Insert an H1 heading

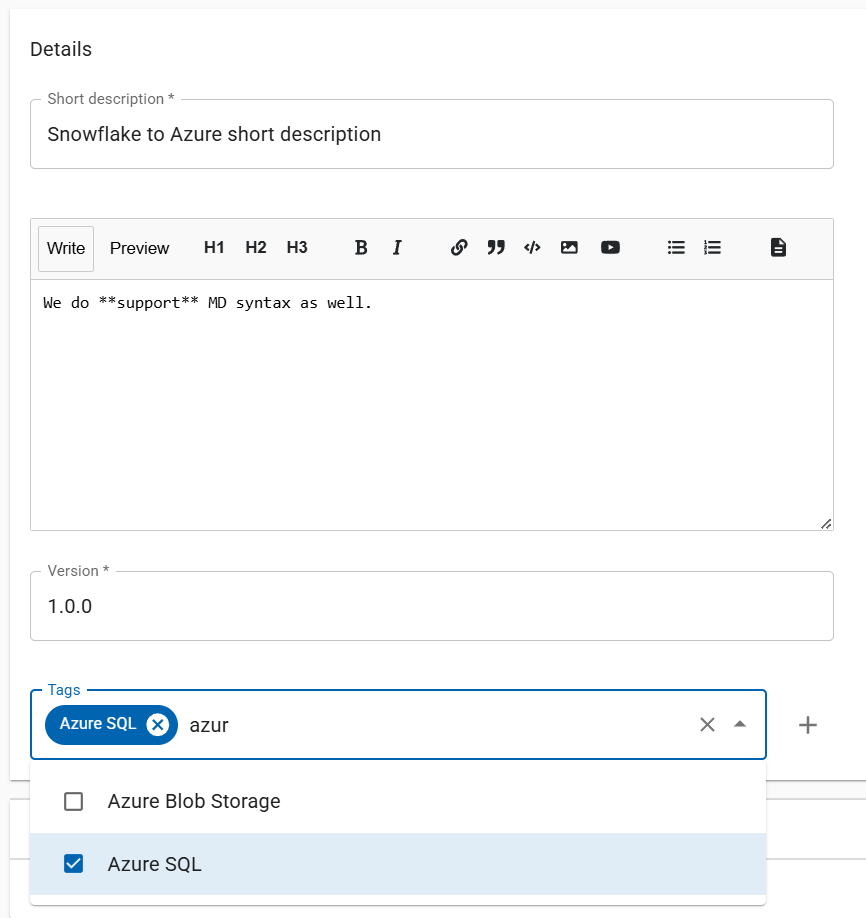click(214, 248)
